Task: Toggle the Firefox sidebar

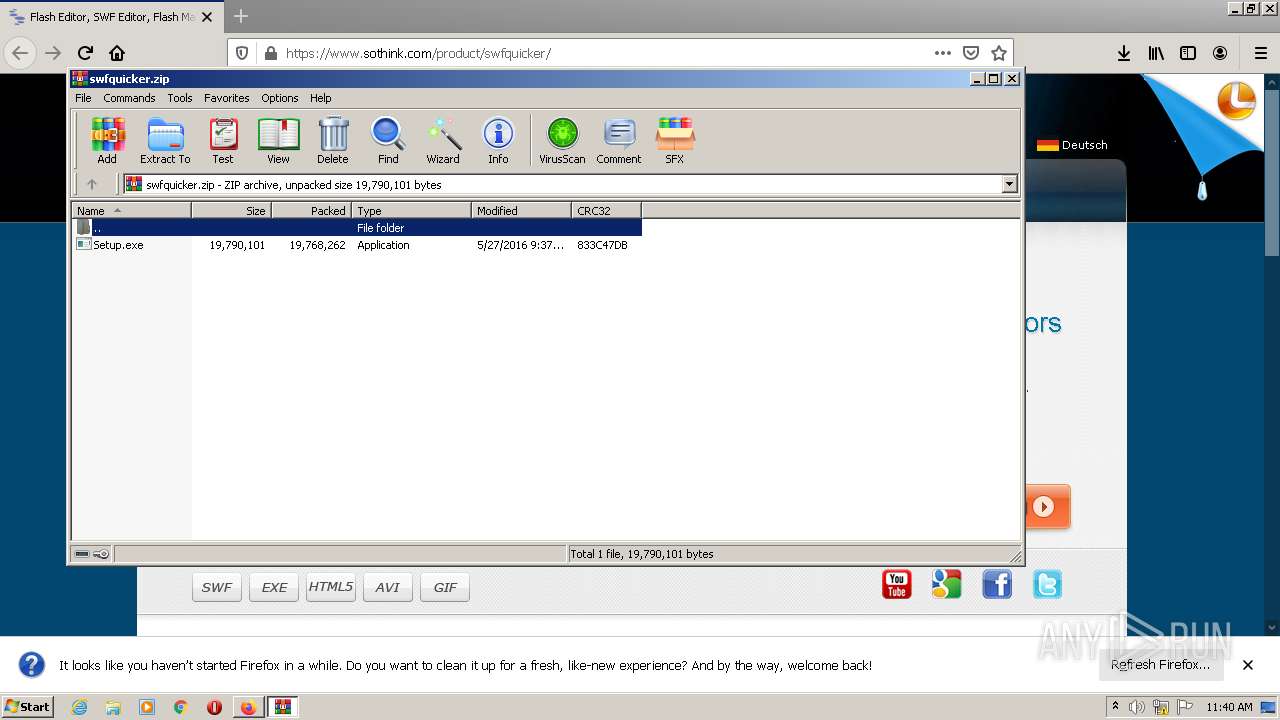Action: [x=1188, y=53]
